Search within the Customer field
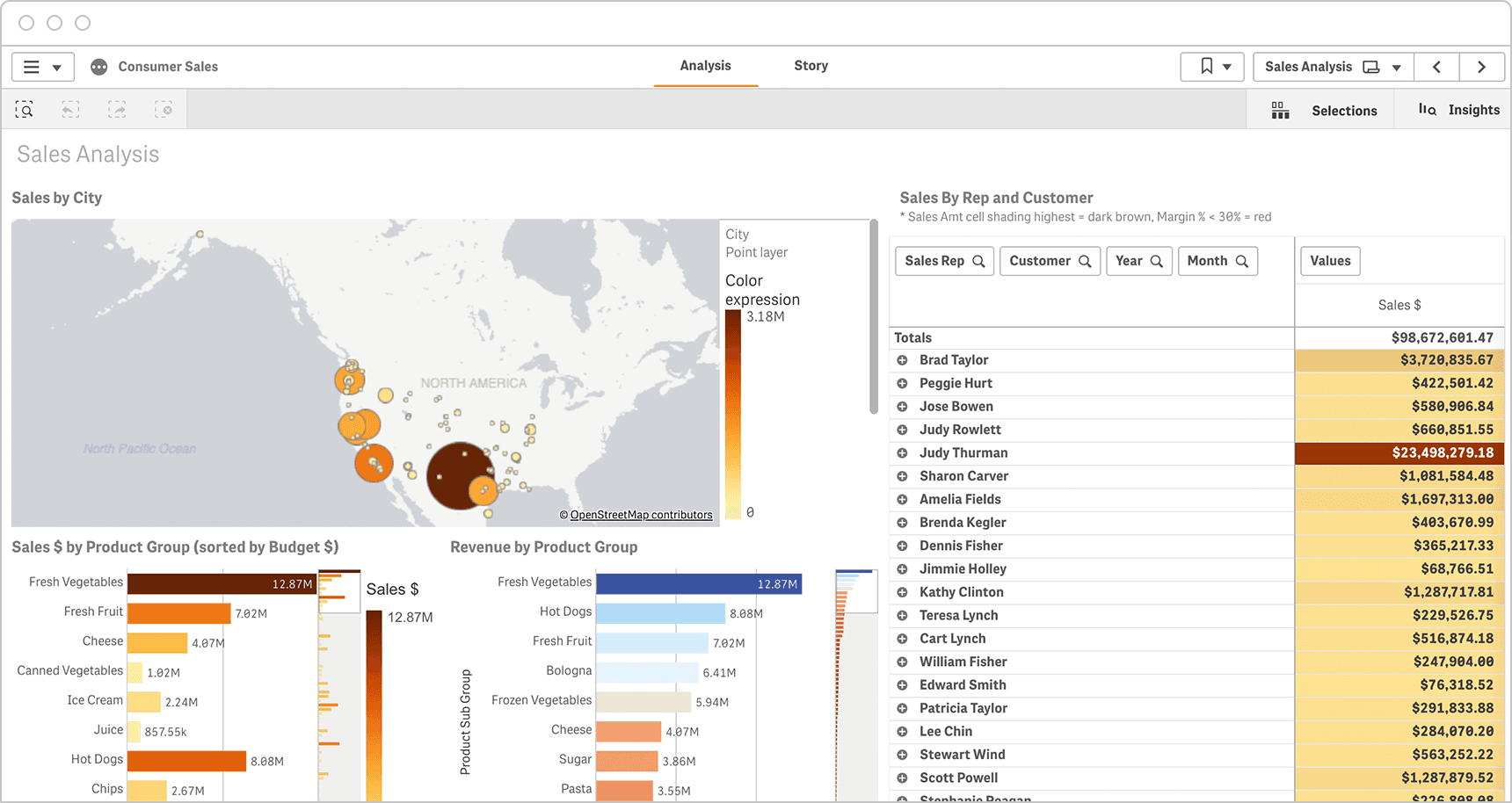This screenshot has height=803, width=1512. pos(1086,261)
